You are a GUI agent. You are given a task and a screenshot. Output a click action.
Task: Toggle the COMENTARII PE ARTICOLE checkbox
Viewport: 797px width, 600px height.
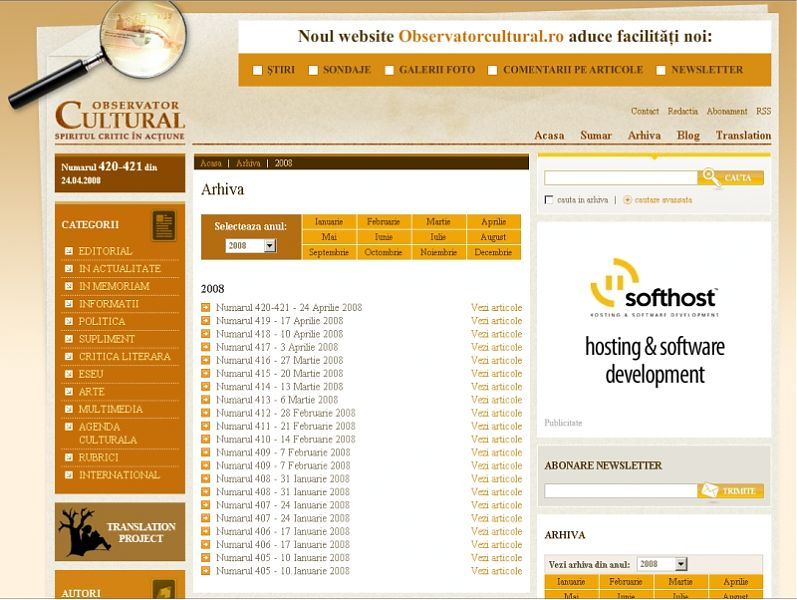click(x=493, y=70)
